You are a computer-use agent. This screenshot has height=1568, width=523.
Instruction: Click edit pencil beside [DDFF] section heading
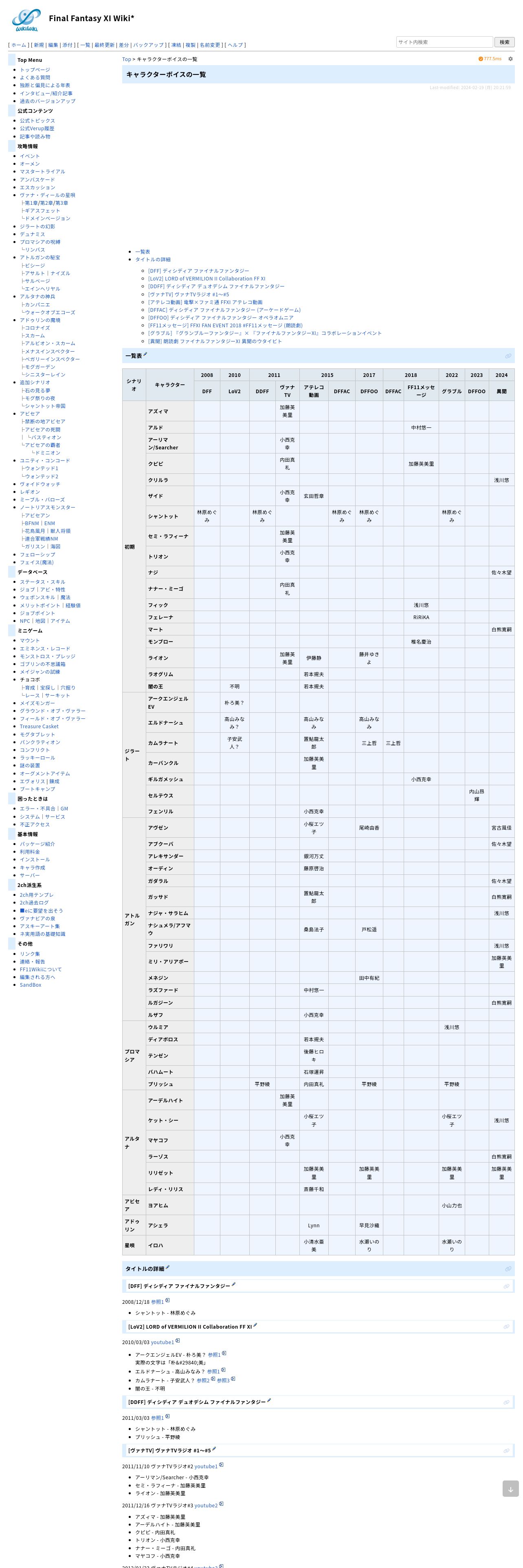269,1400
